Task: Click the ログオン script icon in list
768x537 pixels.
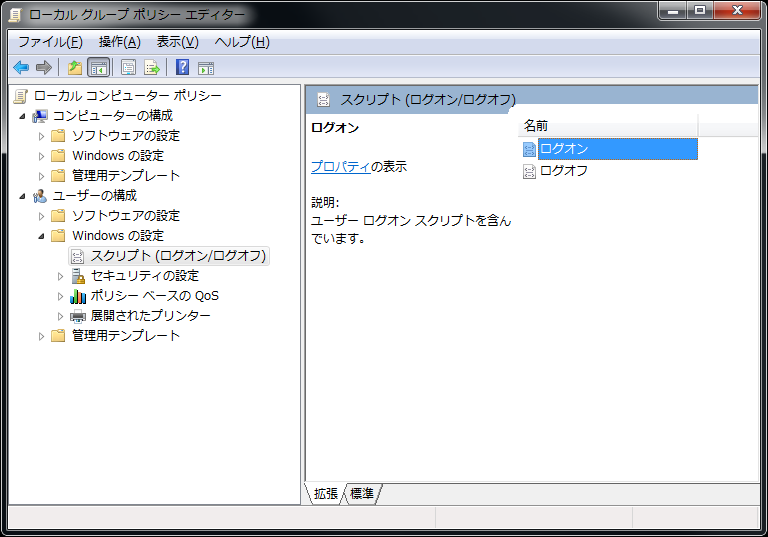Action: pos(529,149)
